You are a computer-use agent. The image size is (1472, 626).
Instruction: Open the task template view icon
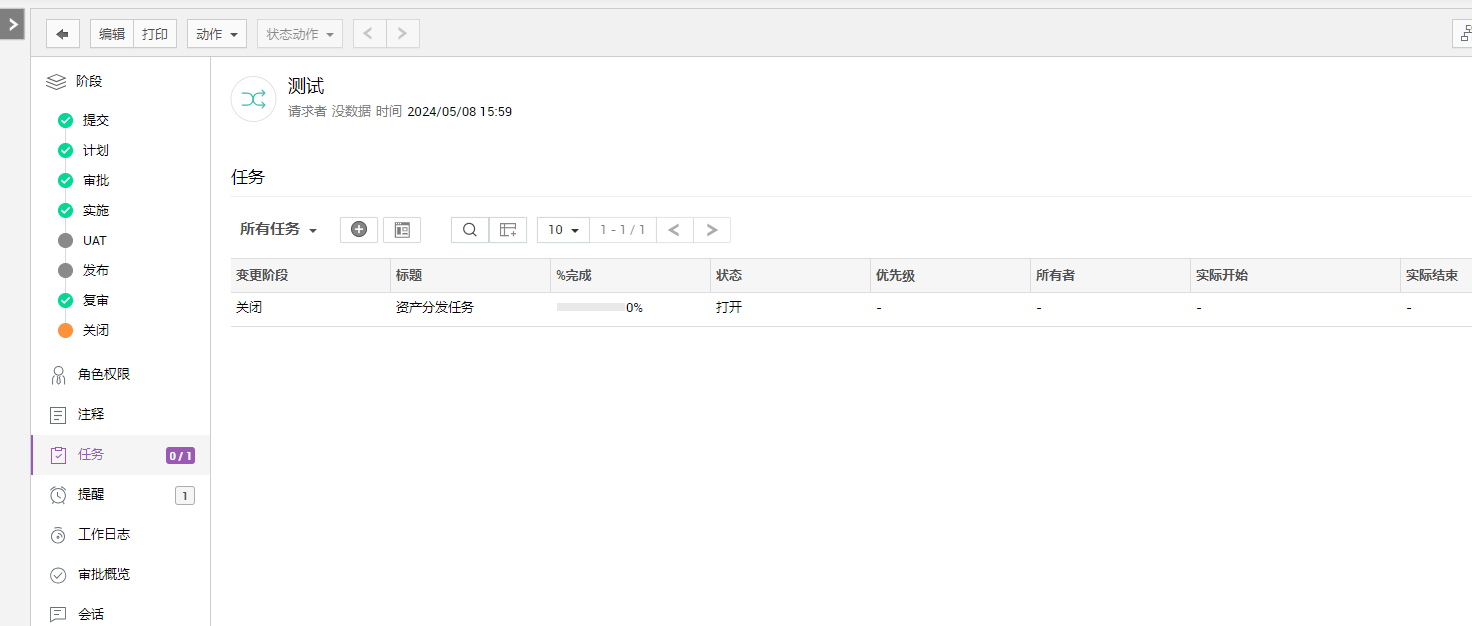coord(402,230)
